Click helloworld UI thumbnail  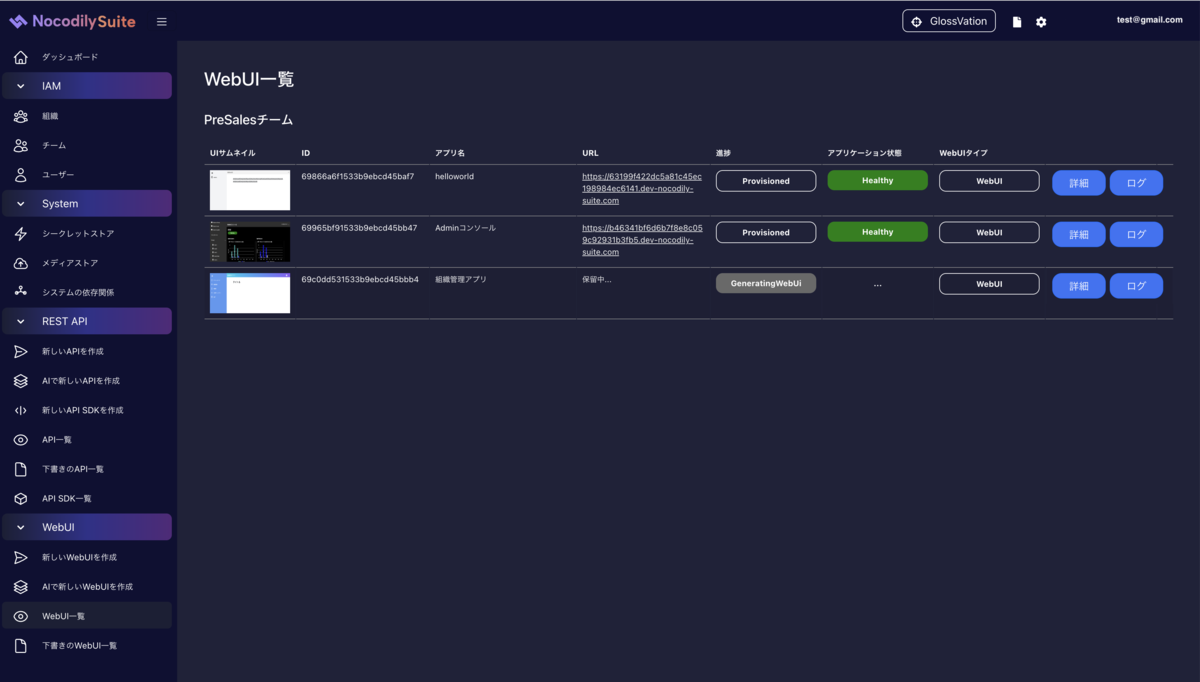click(250, 190)
